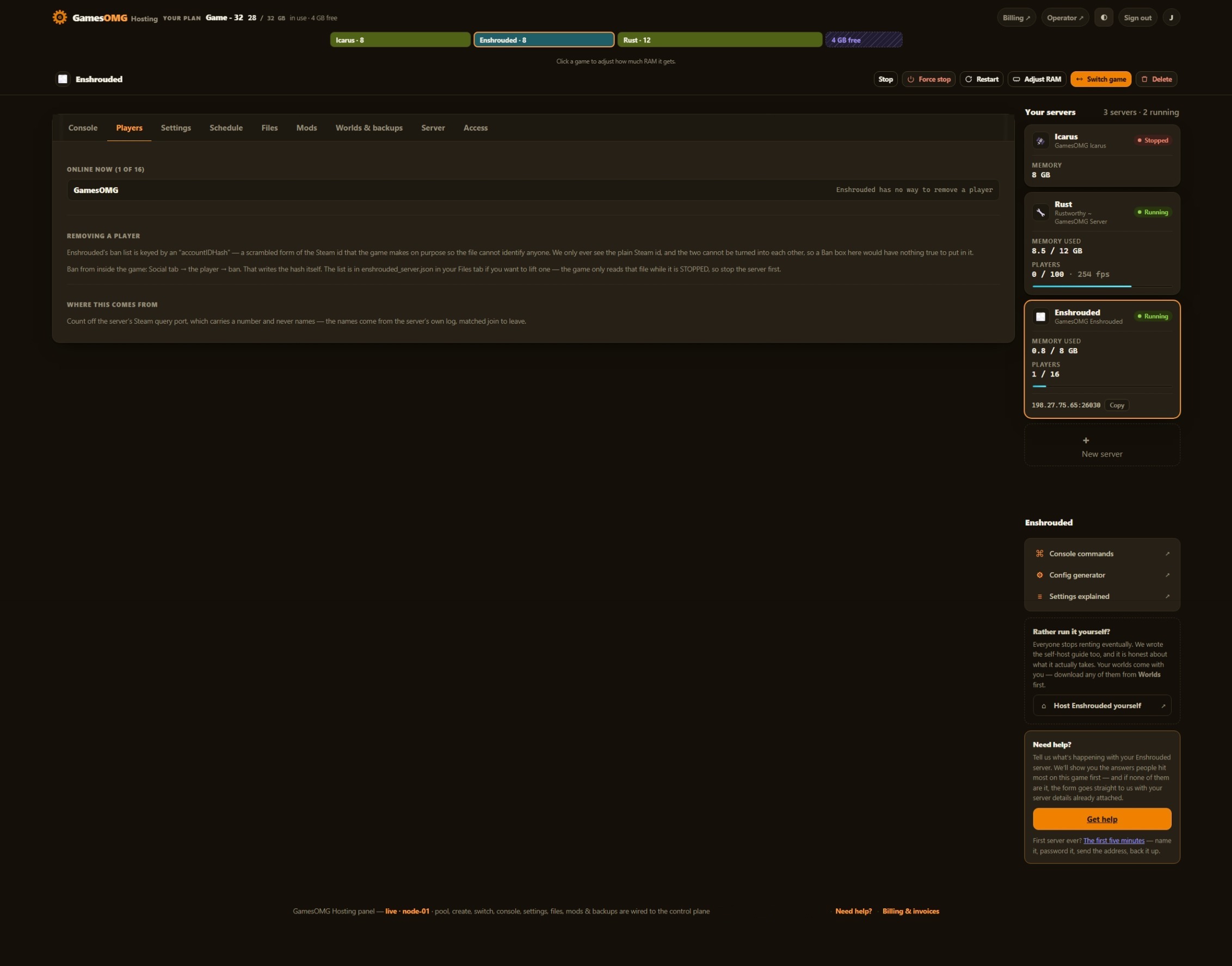
Task: Click the home icon on Host Enshrouded yourself
Action: pos(1044,706)
